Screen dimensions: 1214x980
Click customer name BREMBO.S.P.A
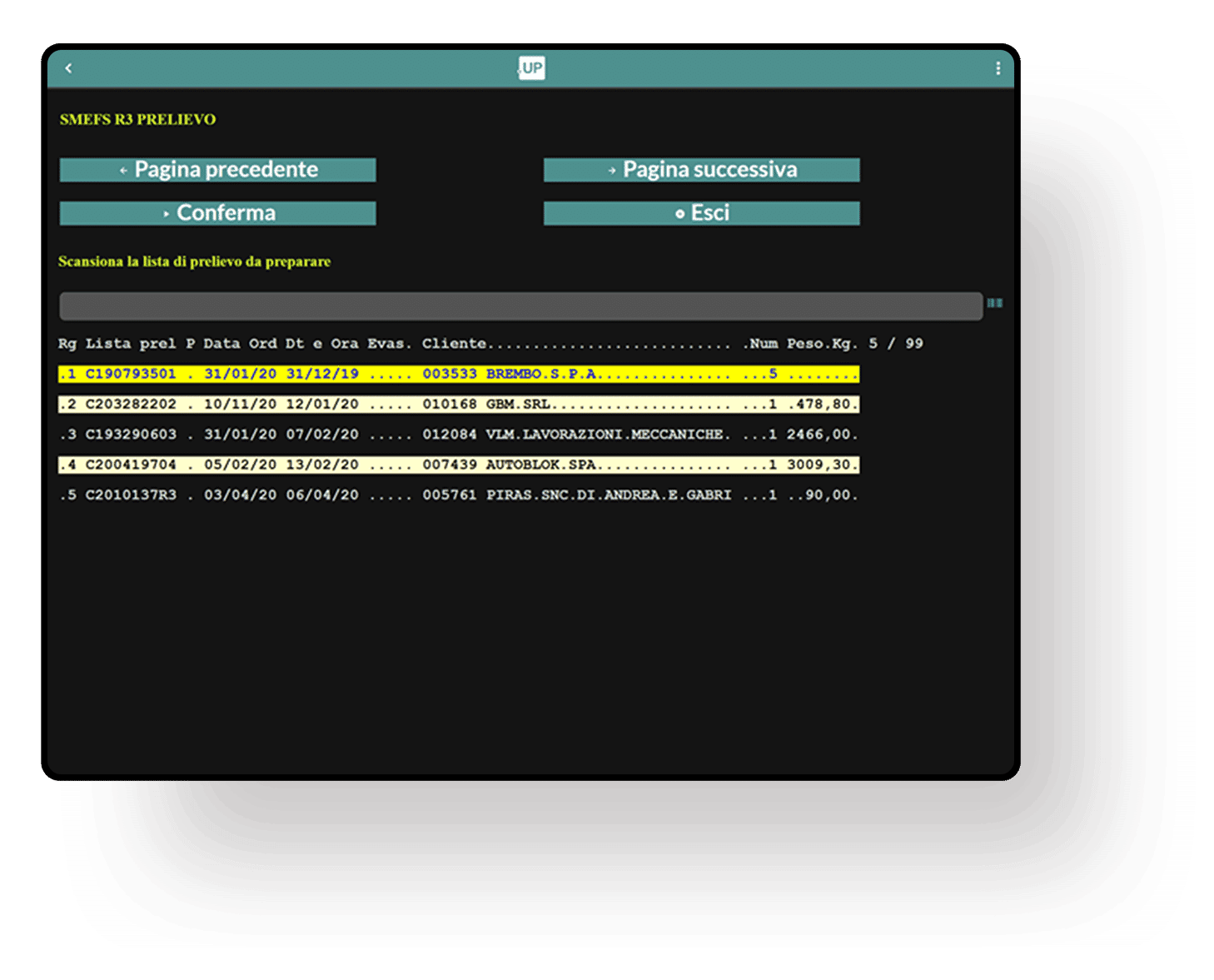(x=541, y=374)
